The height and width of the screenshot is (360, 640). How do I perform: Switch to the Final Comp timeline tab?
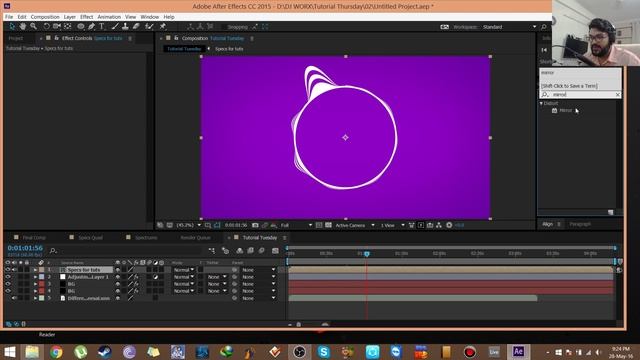pyautogui.click(x=34, y=238)
